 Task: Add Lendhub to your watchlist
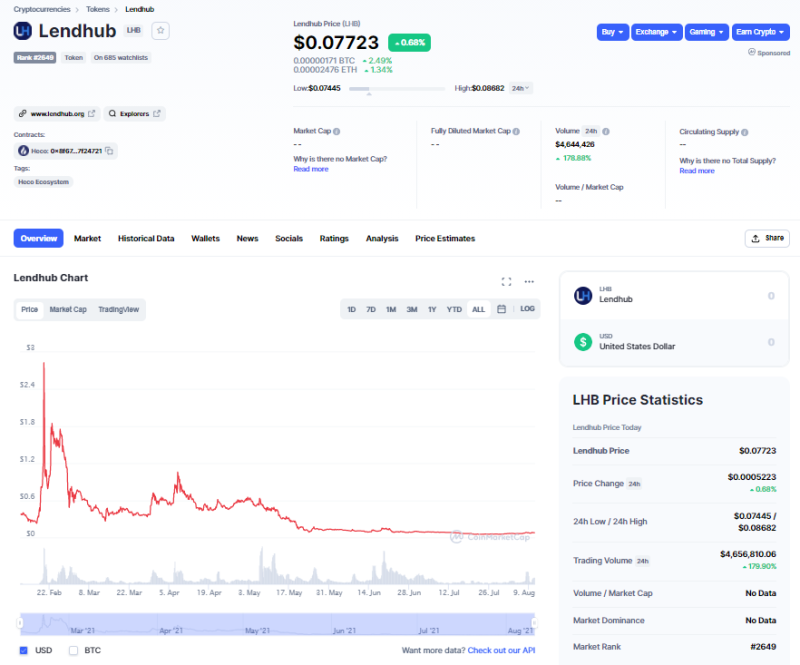point(160,31)
